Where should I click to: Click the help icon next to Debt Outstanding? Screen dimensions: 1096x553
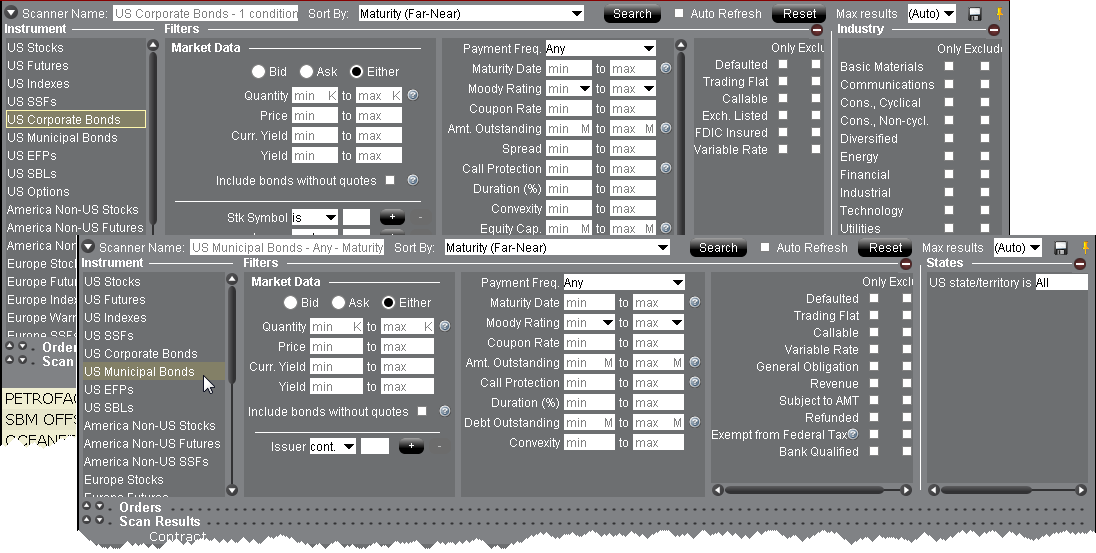pyautogui.click(x=695, y=423)
